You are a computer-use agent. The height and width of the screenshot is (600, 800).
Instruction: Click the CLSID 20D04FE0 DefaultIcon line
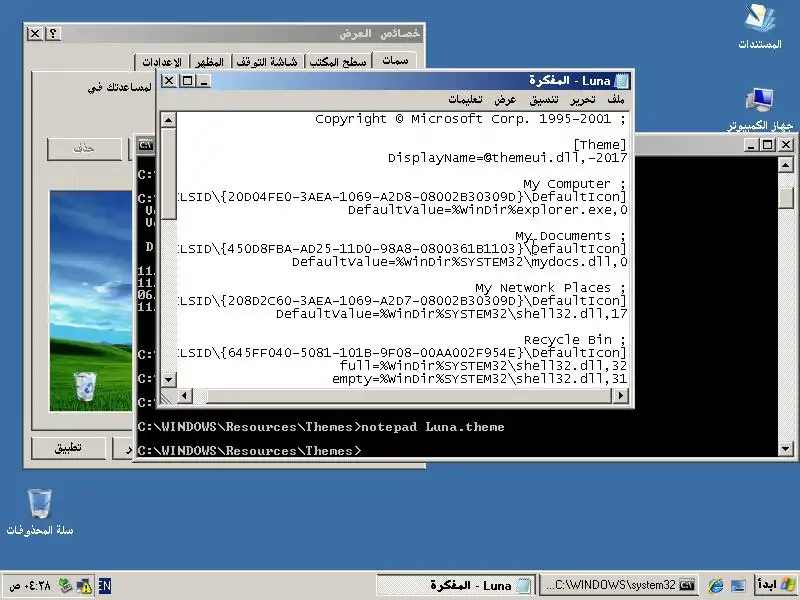(402, 196)
